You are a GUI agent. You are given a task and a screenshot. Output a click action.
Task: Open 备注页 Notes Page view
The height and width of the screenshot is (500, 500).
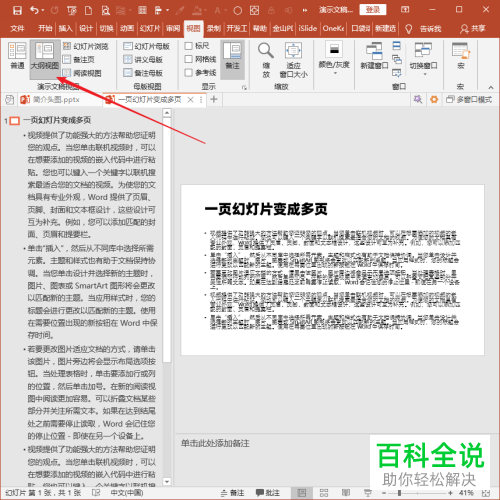click(79, 59)
